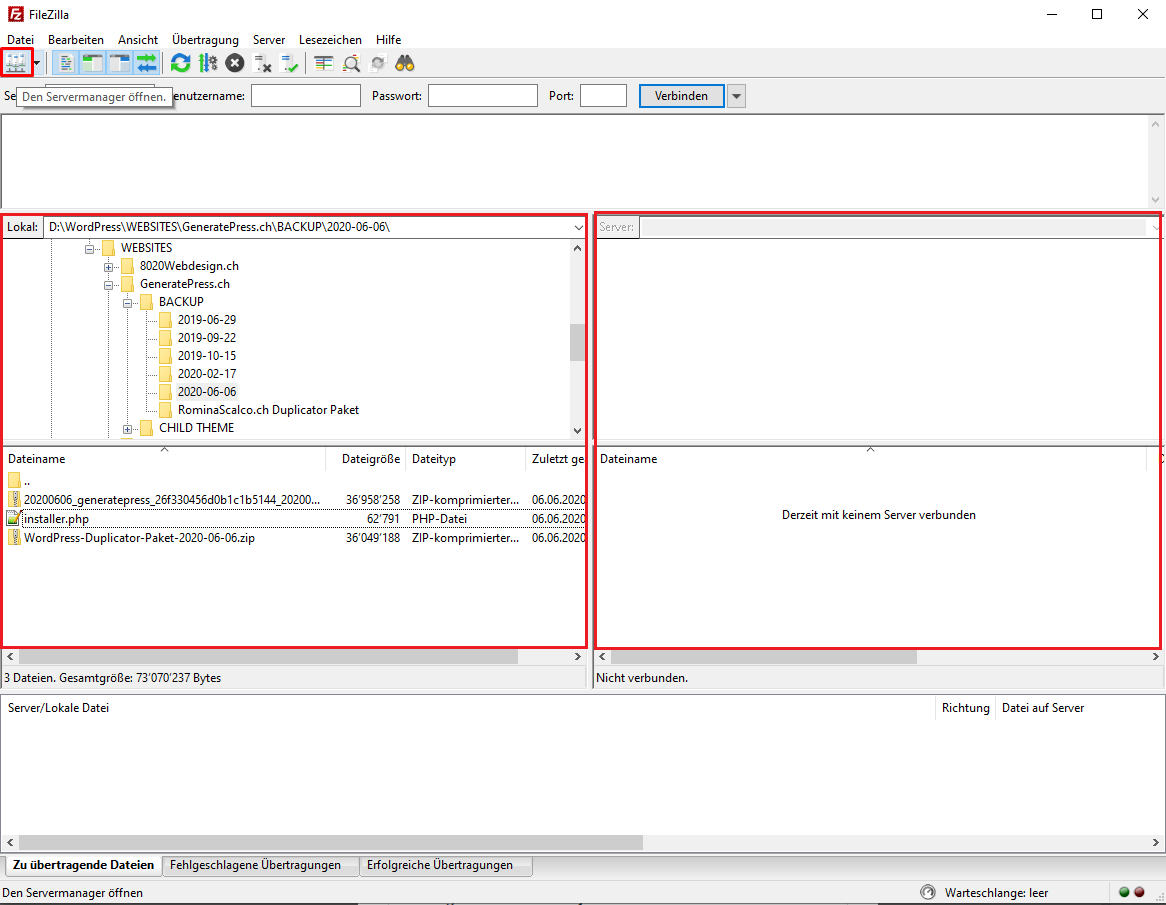Screen dimensions: 1166x905
Task: Expand 8020Webdesign.ch tree node
Action: tap(109, 266)
